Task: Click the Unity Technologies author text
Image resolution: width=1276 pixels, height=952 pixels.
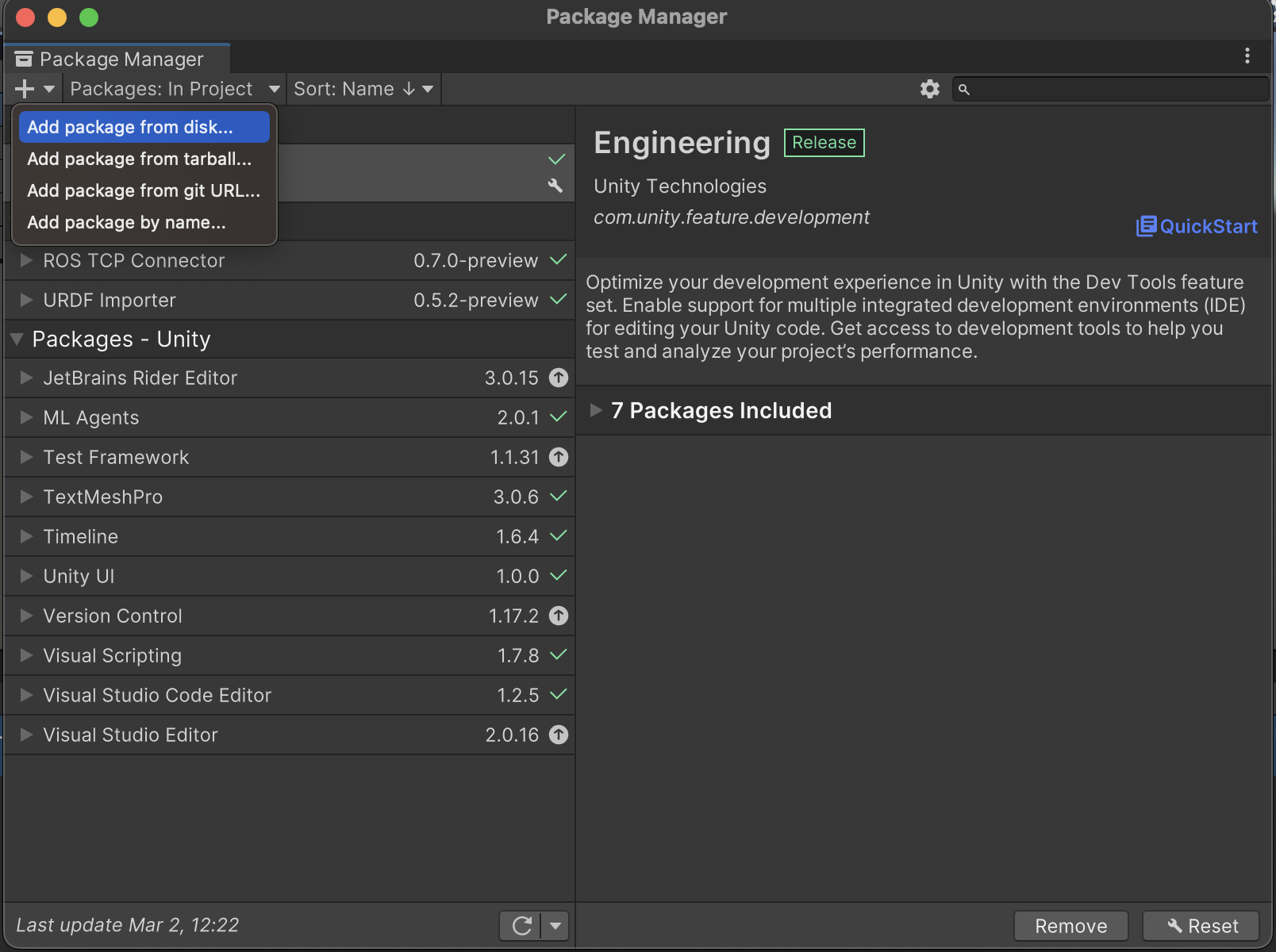Action: [x=680, y=186]
